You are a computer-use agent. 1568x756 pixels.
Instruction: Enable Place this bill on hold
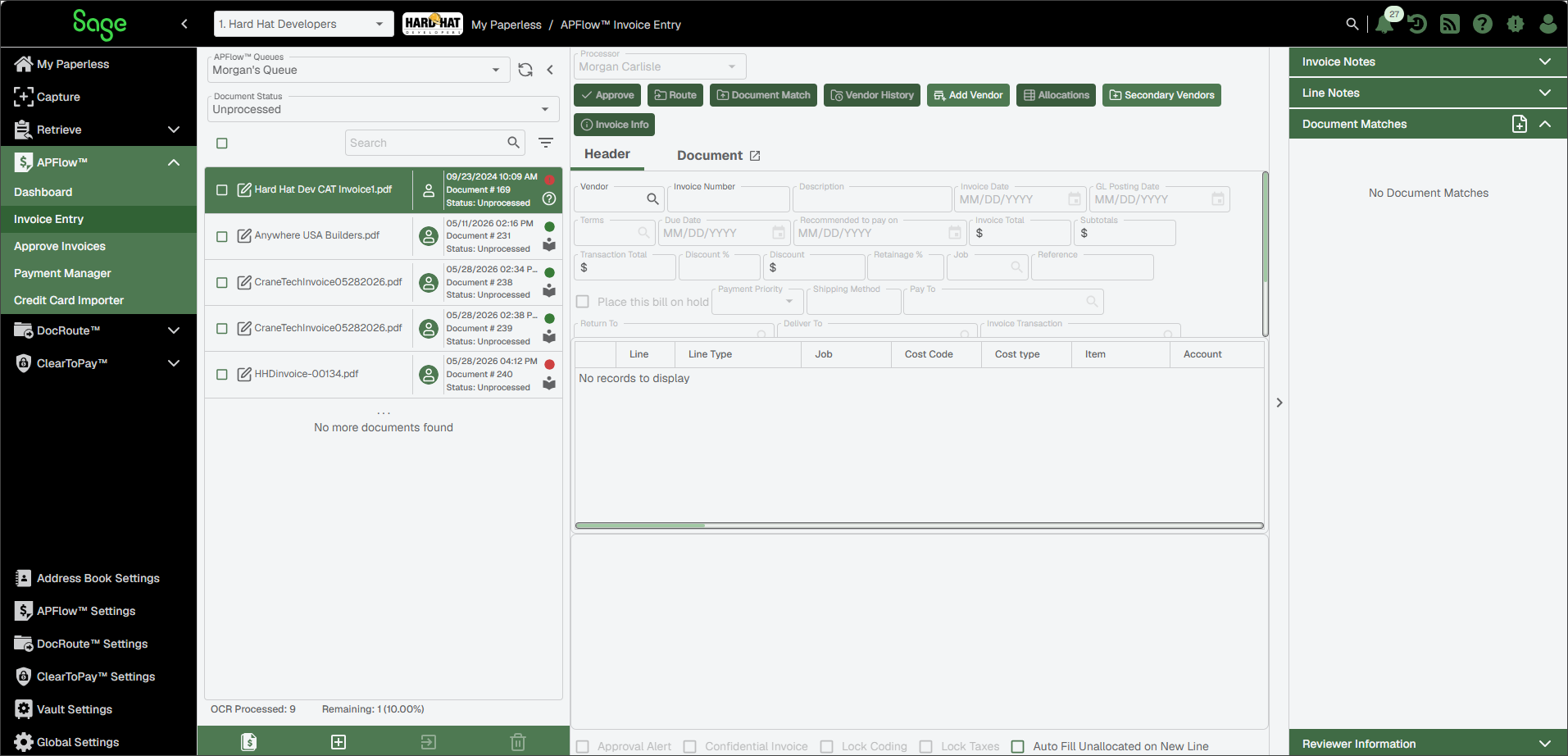(583, 302)
